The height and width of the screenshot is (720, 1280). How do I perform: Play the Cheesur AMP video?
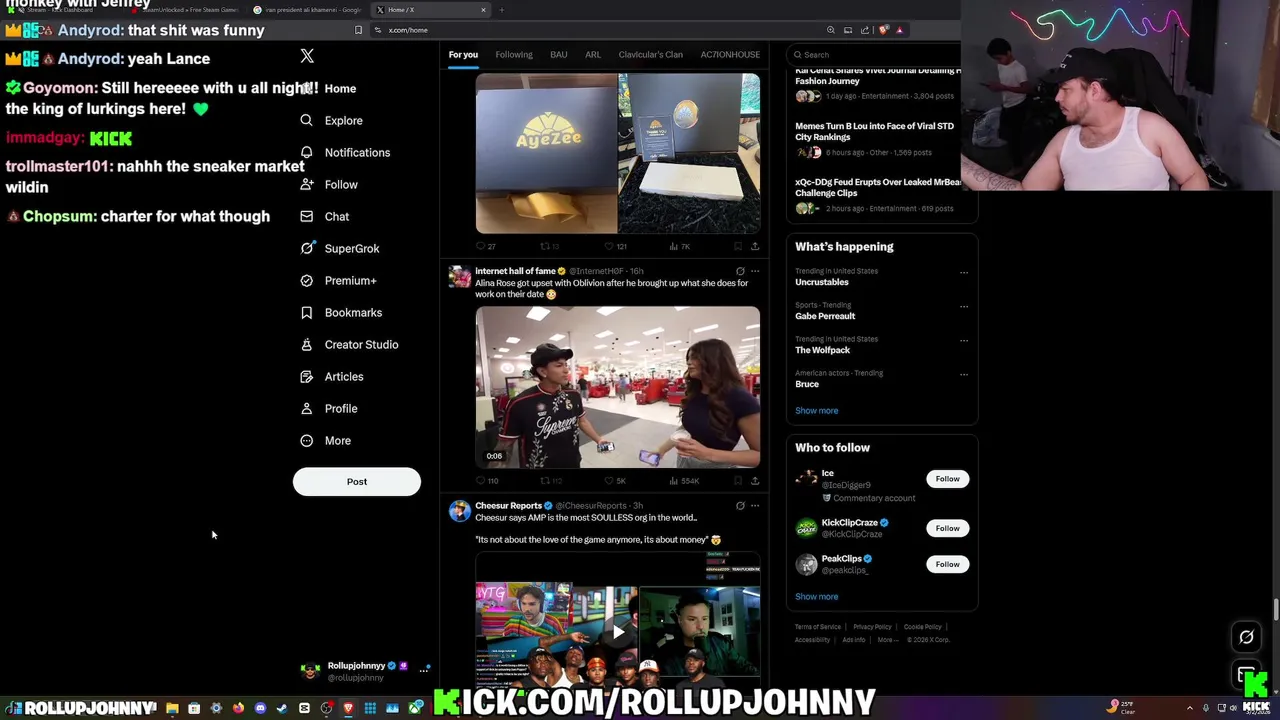[x=618, y=631]
